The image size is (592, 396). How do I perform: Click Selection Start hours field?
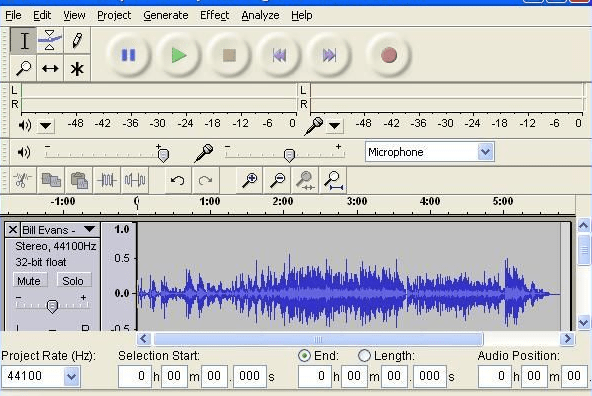coord(134,376)
